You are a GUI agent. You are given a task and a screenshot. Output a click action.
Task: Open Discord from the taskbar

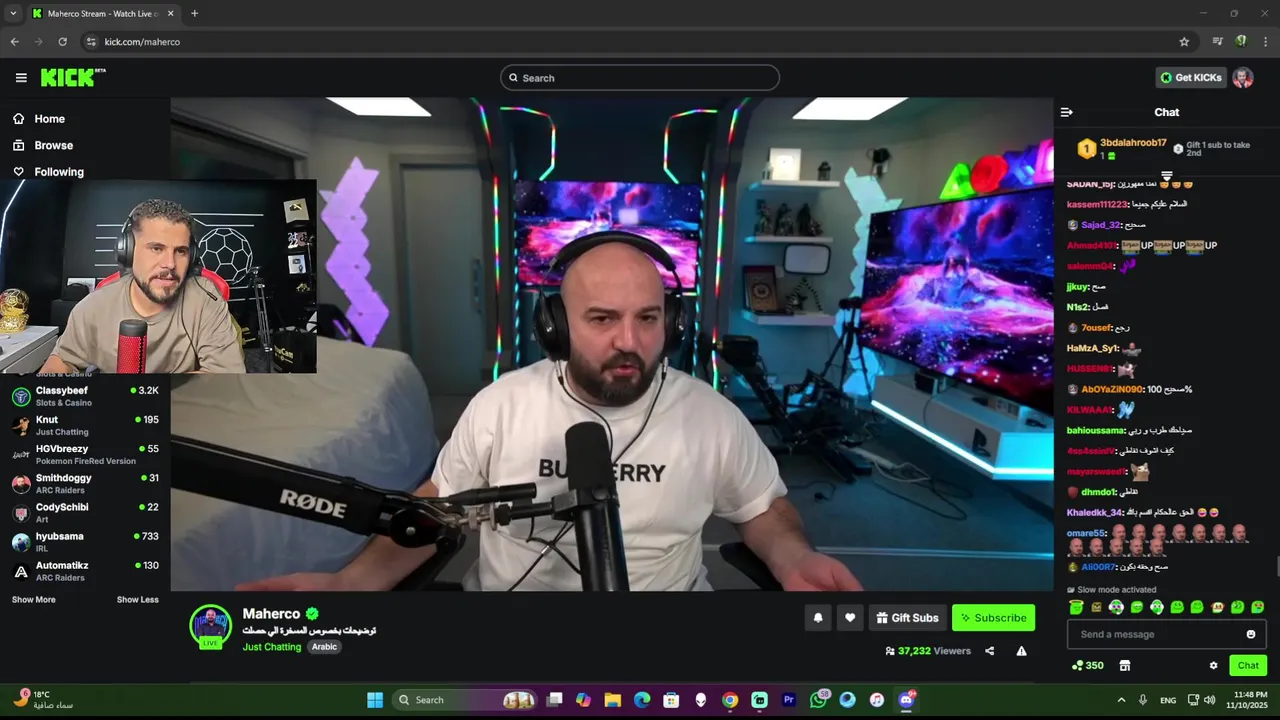[x=906, y=700]
